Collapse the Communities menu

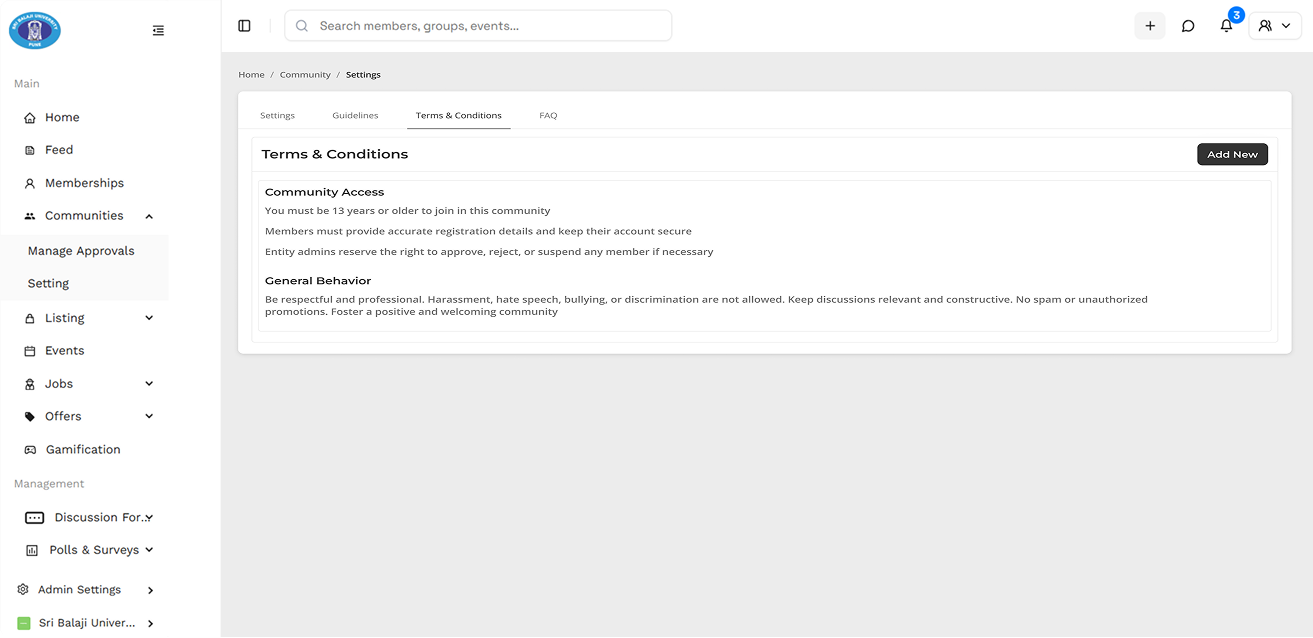[x=149, y=216]
